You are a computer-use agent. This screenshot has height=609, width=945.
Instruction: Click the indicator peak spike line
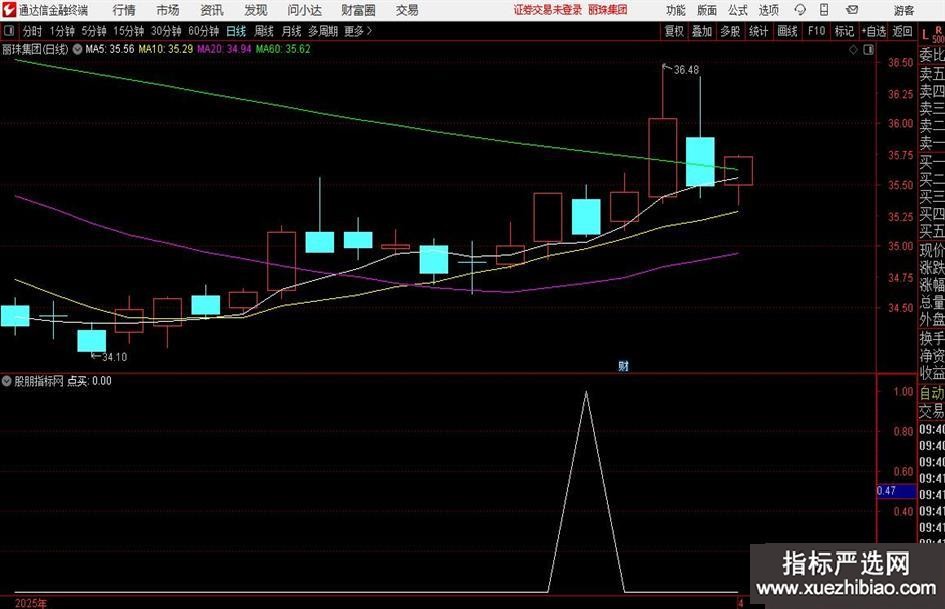click(x=586, y=491)
